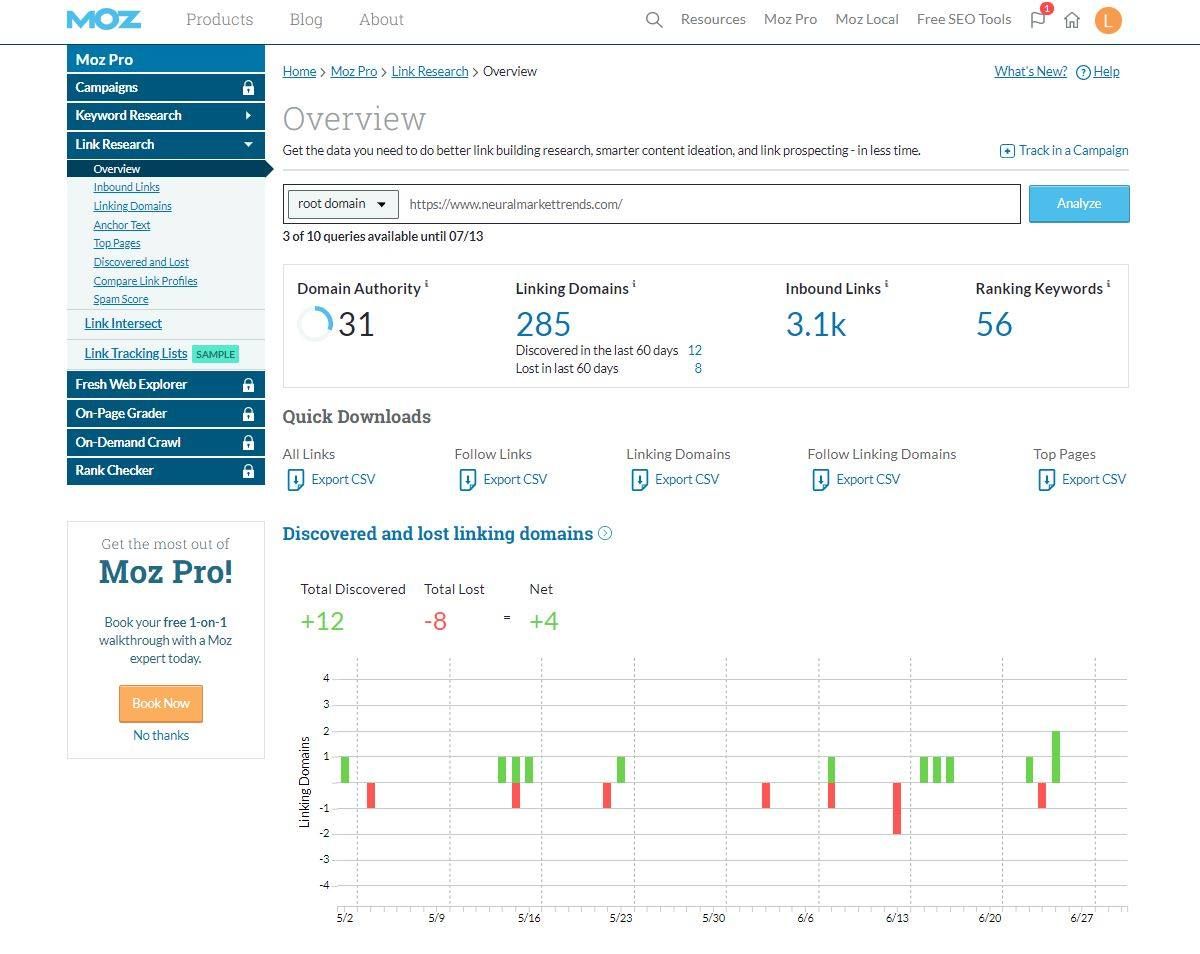Click the Linking Domains download icon

tap(640, 480)
